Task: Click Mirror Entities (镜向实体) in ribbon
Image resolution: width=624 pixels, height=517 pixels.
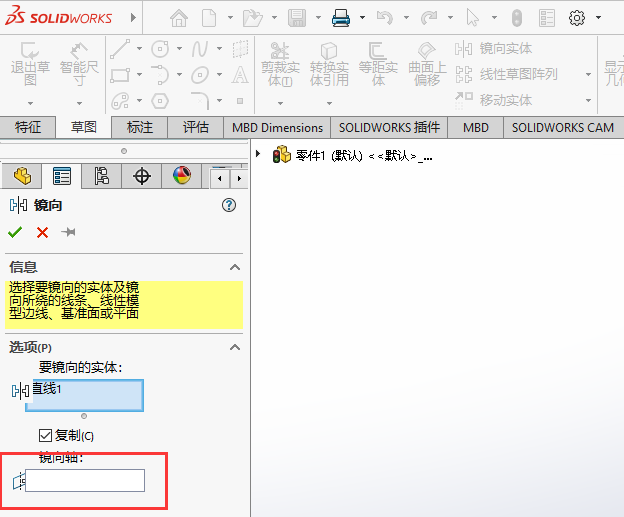Action: (x=493, y=49)
